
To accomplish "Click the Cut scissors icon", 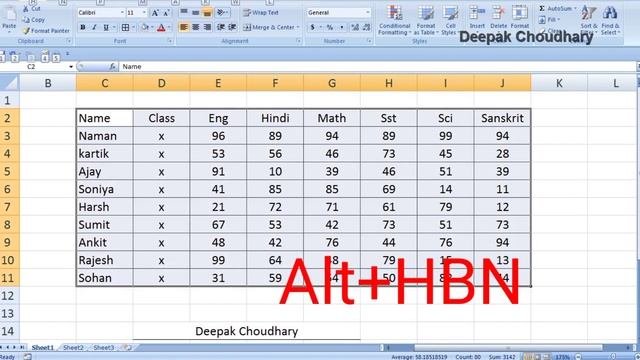I will 26,8.
